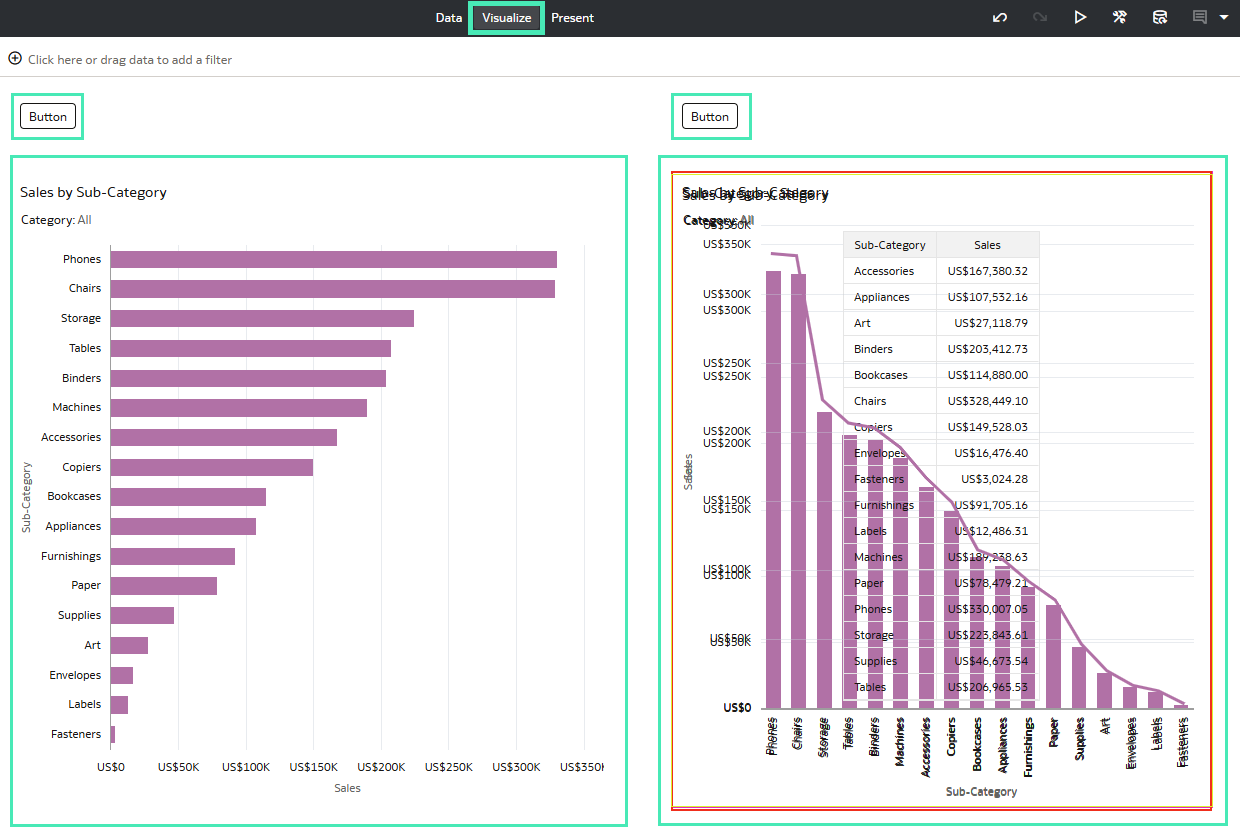1240x837 pixels.
Task: Switch to the Present tab
Action: click(572, 17)
